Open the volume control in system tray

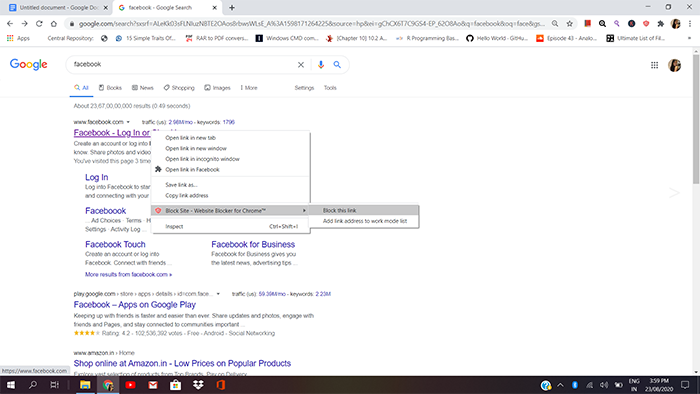[x=604, y=385]
